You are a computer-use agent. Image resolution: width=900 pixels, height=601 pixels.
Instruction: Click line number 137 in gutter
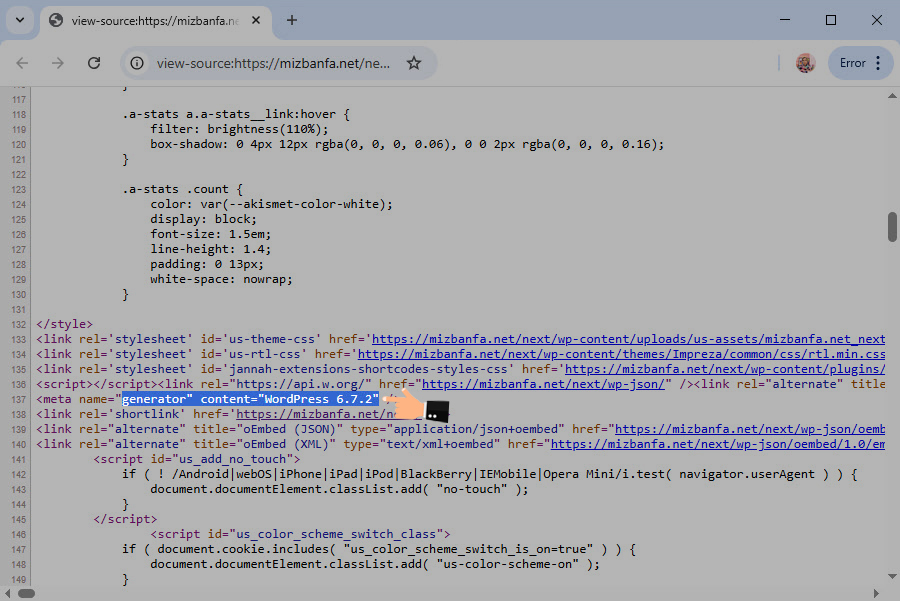[18, 400]
